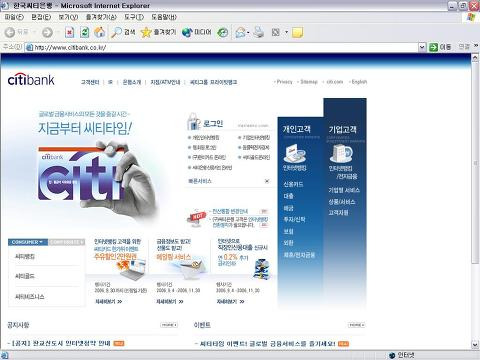This screenshot has height=360, width=480.
Task: Click the Forward arrow toolbar button
Action: coord(47,32)
